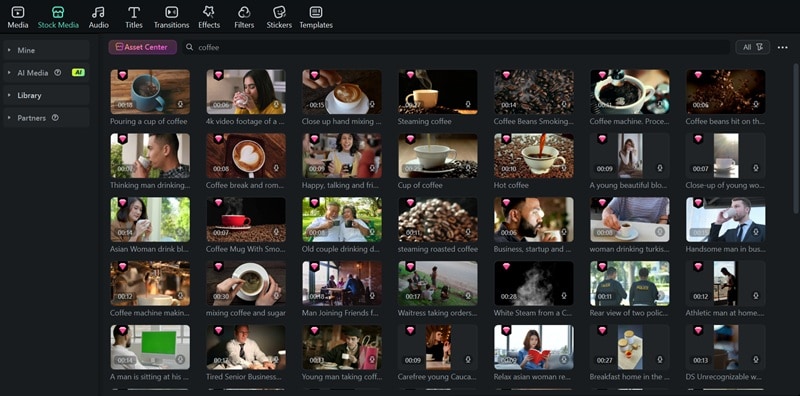The width and height of the screenshot is (800, 396).
Task: Open the Audio tab
Action: click(x=98, y=17)
